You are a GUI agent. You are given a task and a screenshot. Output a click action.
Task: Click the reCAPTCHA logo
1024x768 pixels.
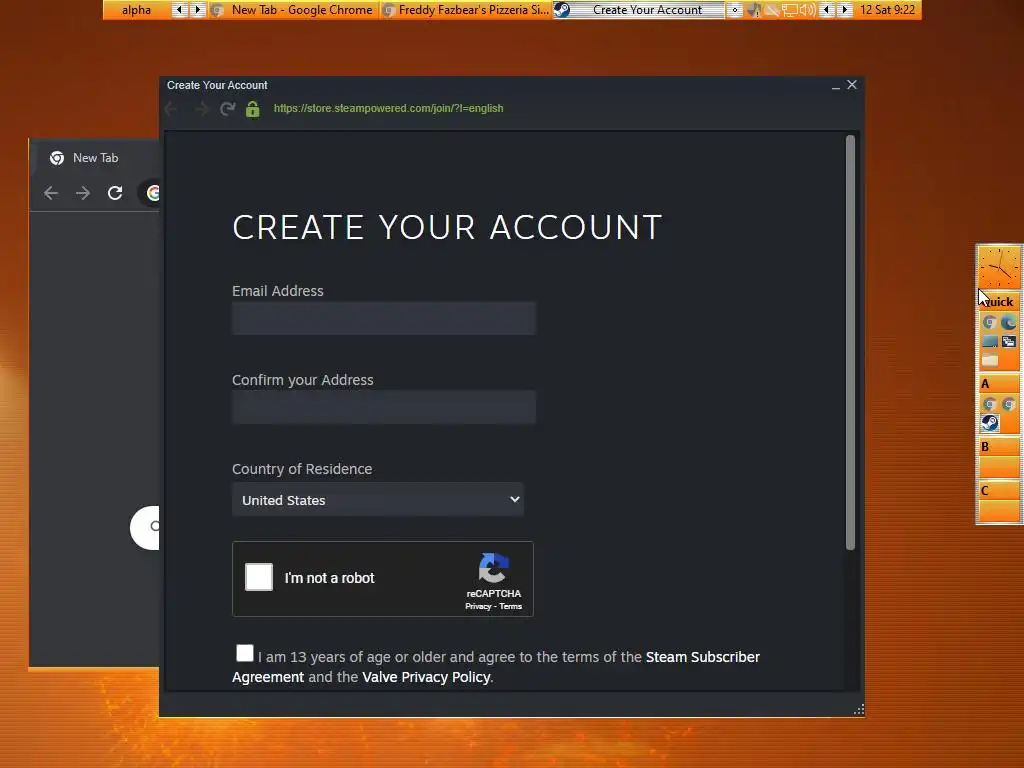[493, 568]
